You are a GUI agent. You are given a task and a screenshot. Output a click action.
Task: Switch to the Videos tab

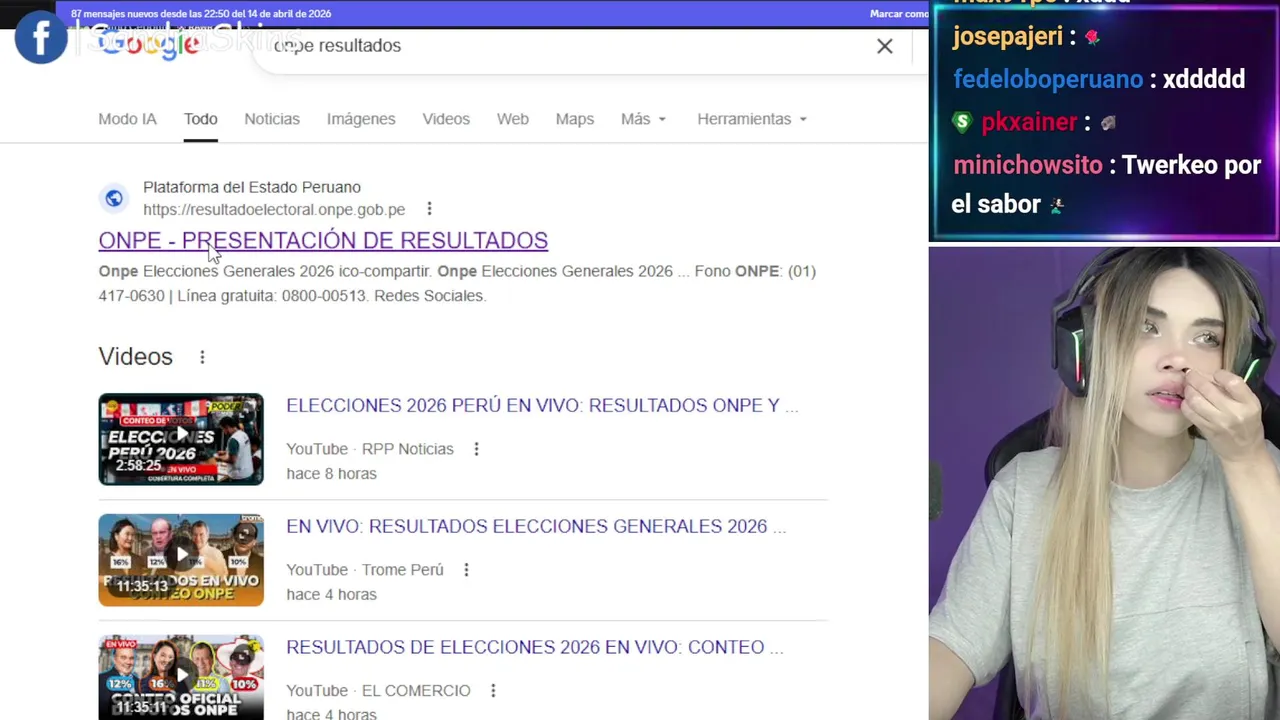[x=446, y=119]
